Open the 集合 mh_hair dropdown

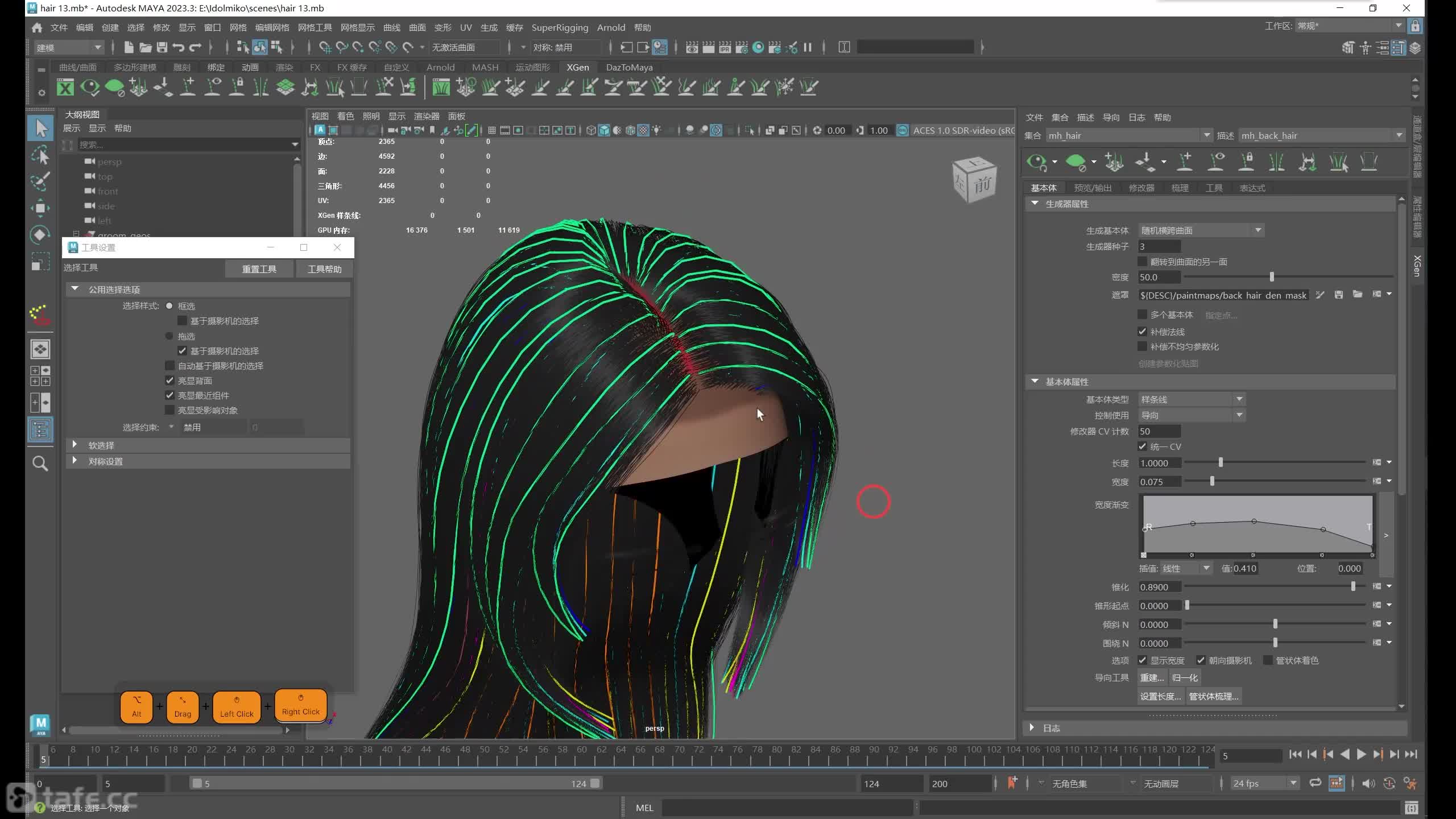tap(1128, 135)
